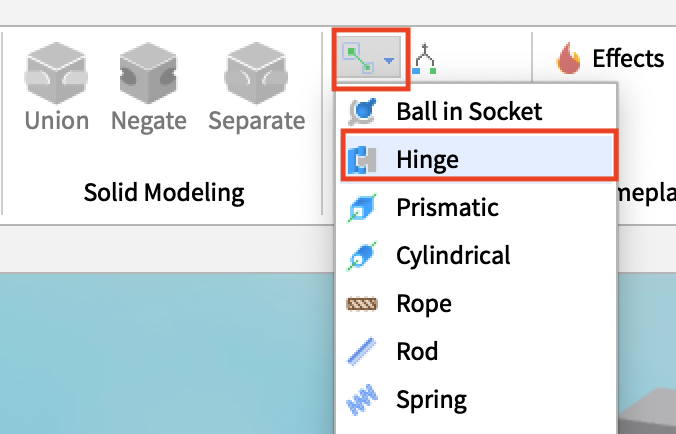The image size is (676, 434).
Task: Click the partially hidden Gameplay group label
Action: tap(646, 192)
